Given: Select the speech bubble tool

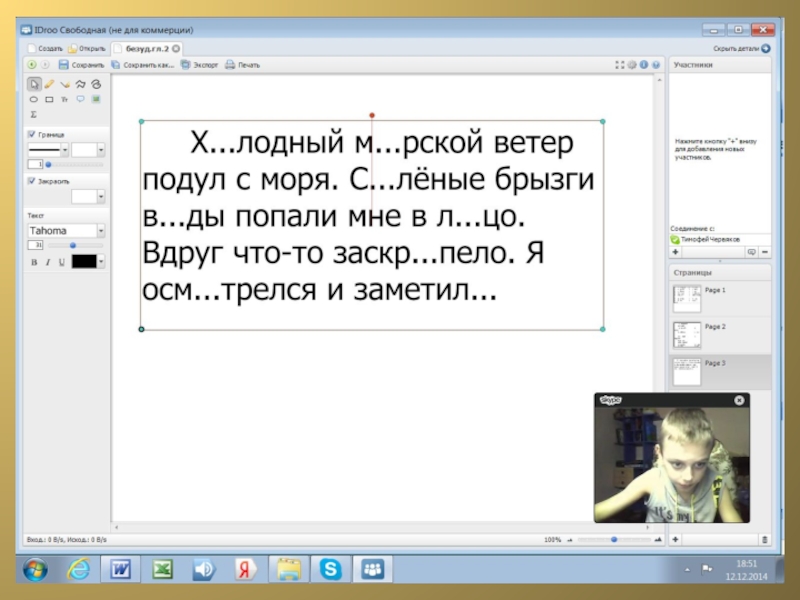Looking at the screenshot, I should pos(80,99).
